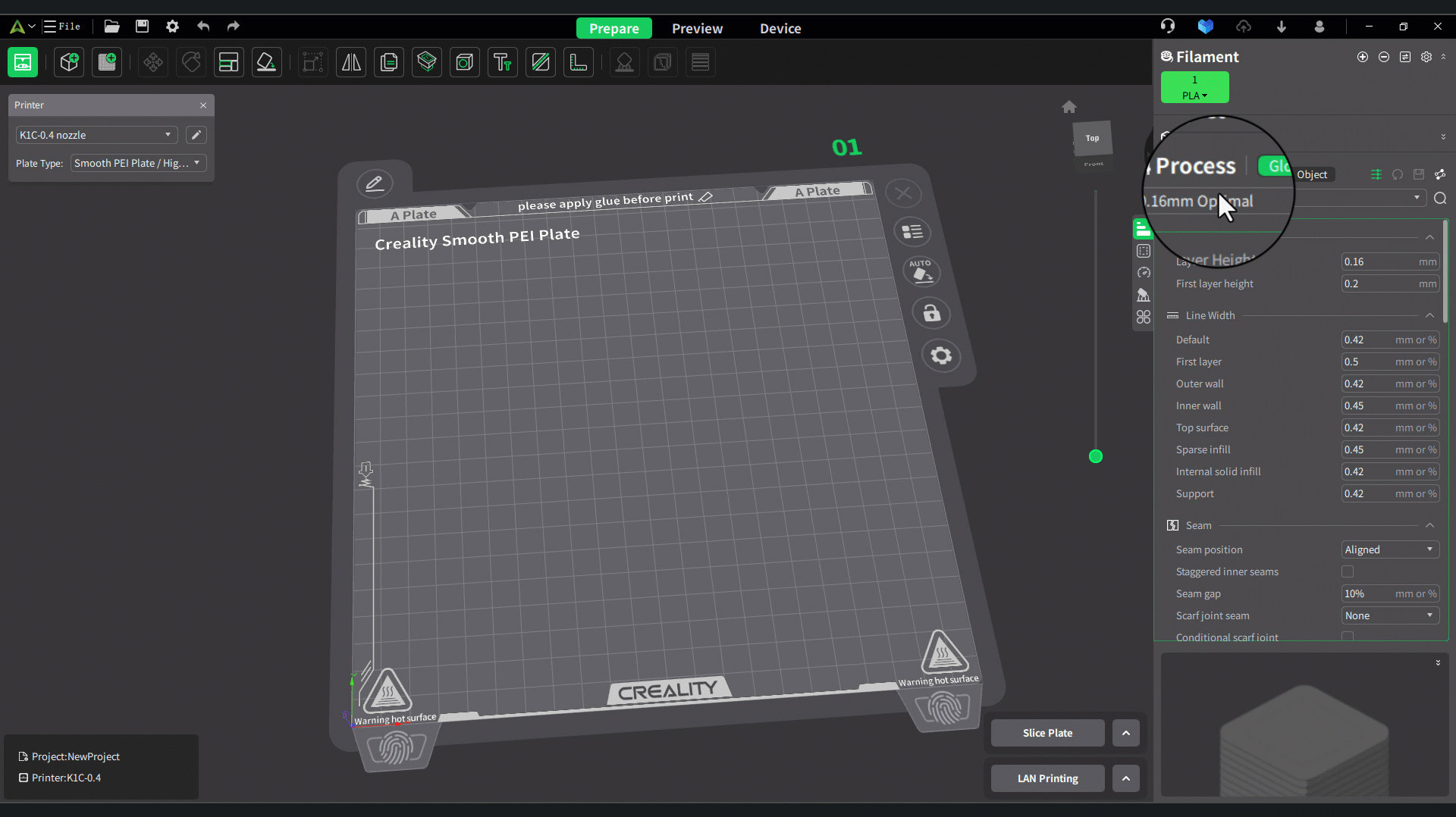The image size is (1456, 817).
Task: Click the Slice Plate button
Action: coord(1047,733)
